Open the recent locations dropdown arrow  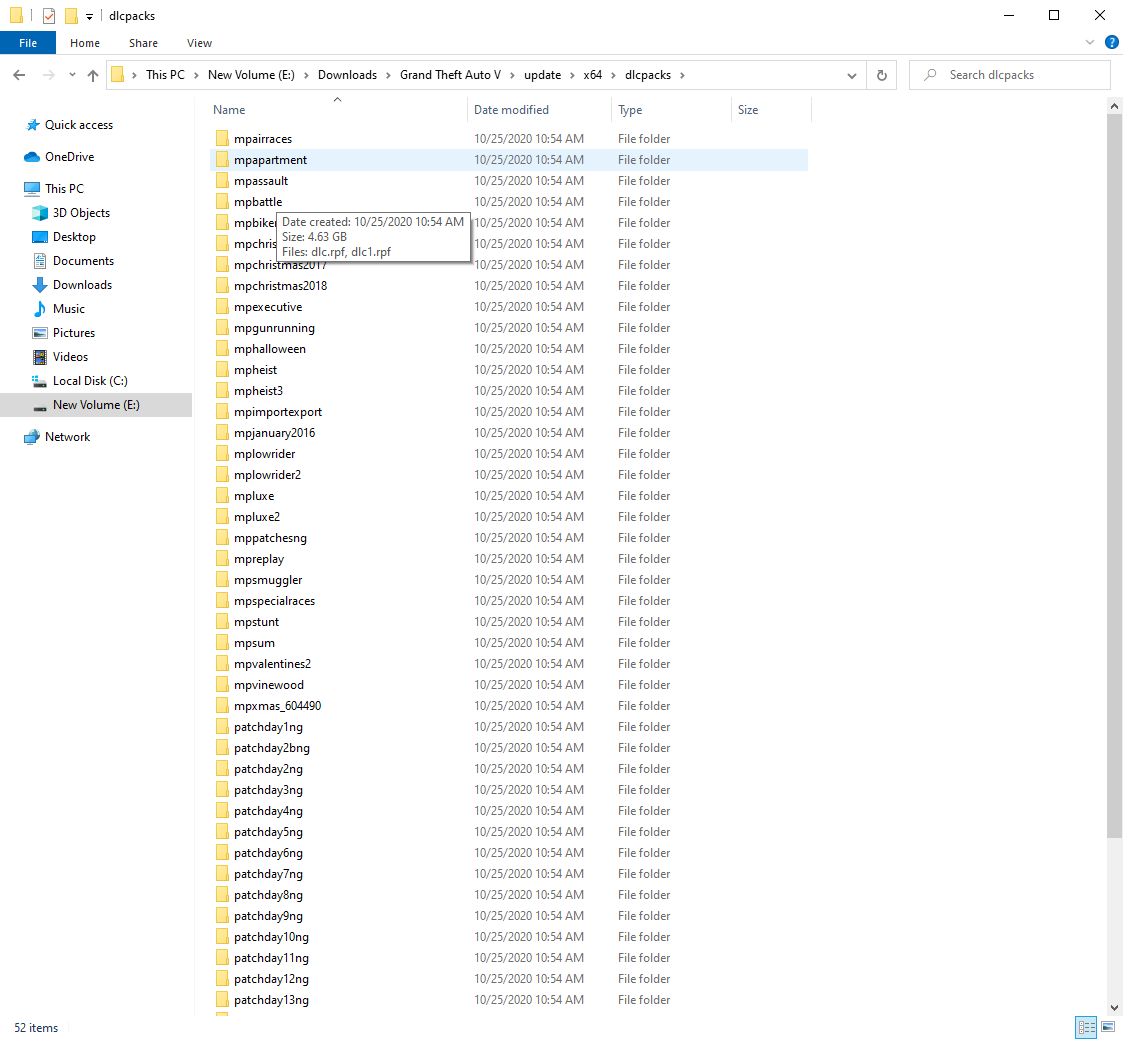click(x=72, y=75)
